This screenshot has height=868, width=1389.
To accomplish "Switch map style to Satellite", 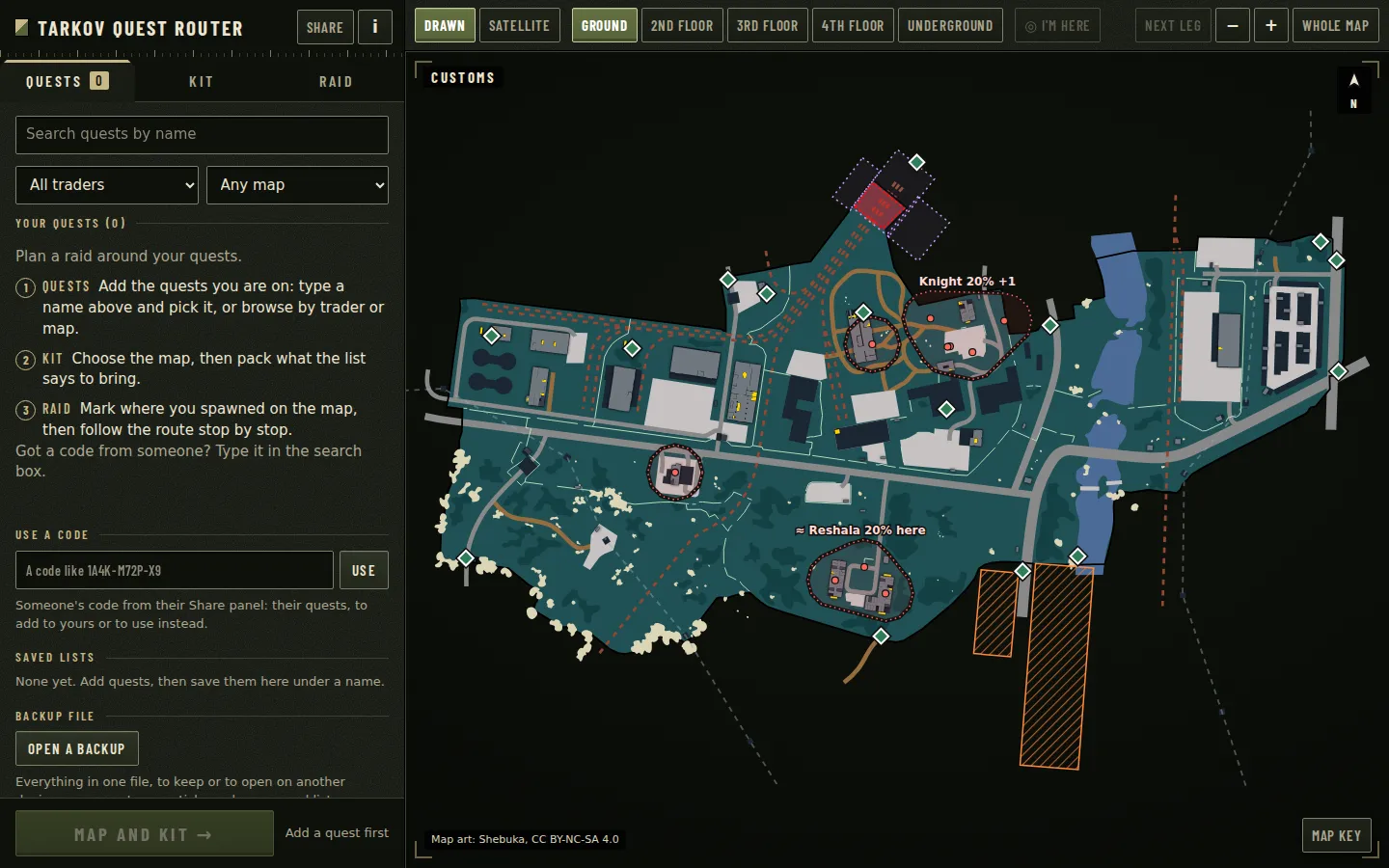I will (x=519, y=26).
